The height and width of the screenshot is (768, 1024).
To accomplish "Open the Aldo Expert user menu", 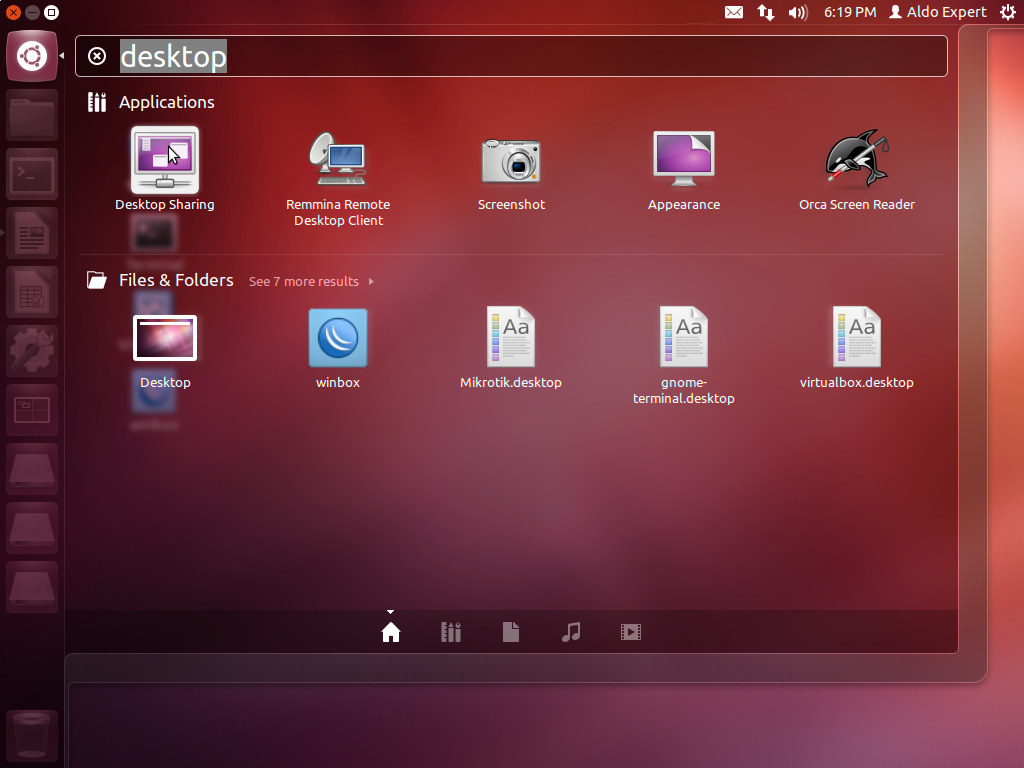I will (938, 12).
